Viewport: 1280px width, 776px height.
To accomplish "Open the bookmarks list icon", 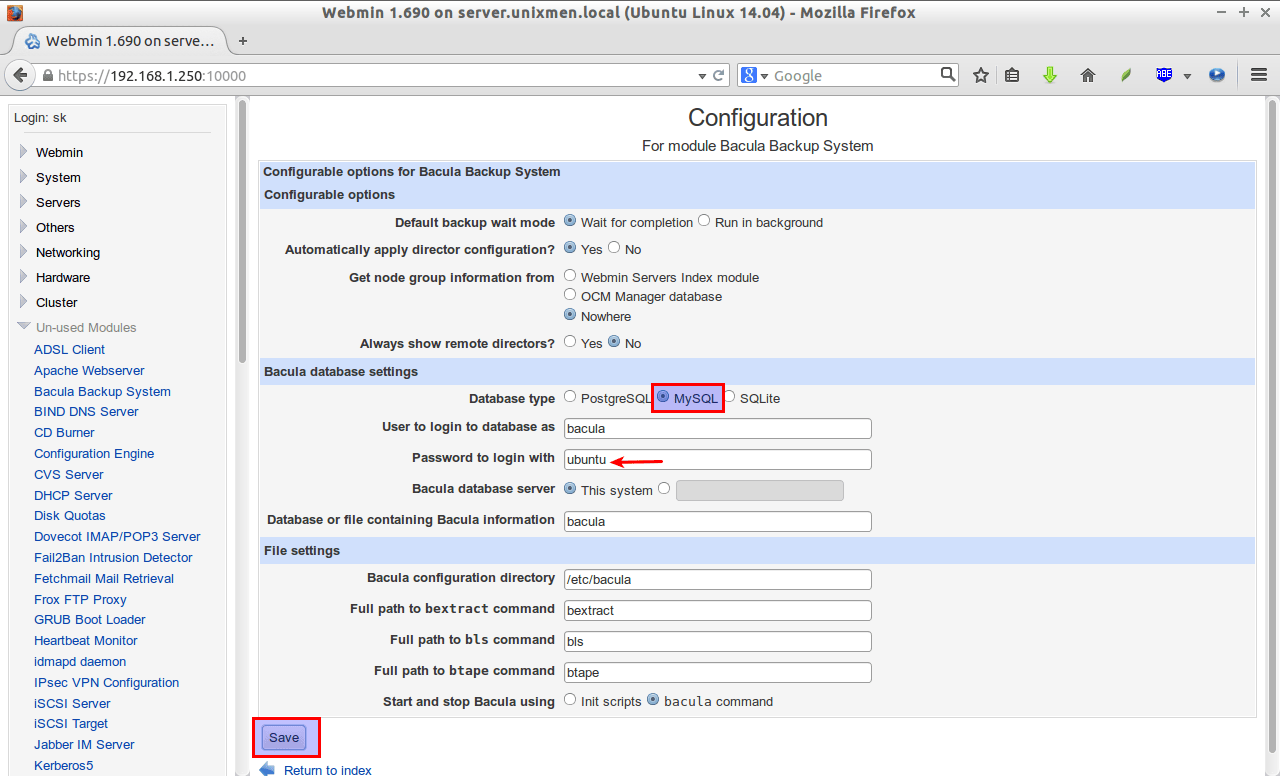I will pos(1012,75).
